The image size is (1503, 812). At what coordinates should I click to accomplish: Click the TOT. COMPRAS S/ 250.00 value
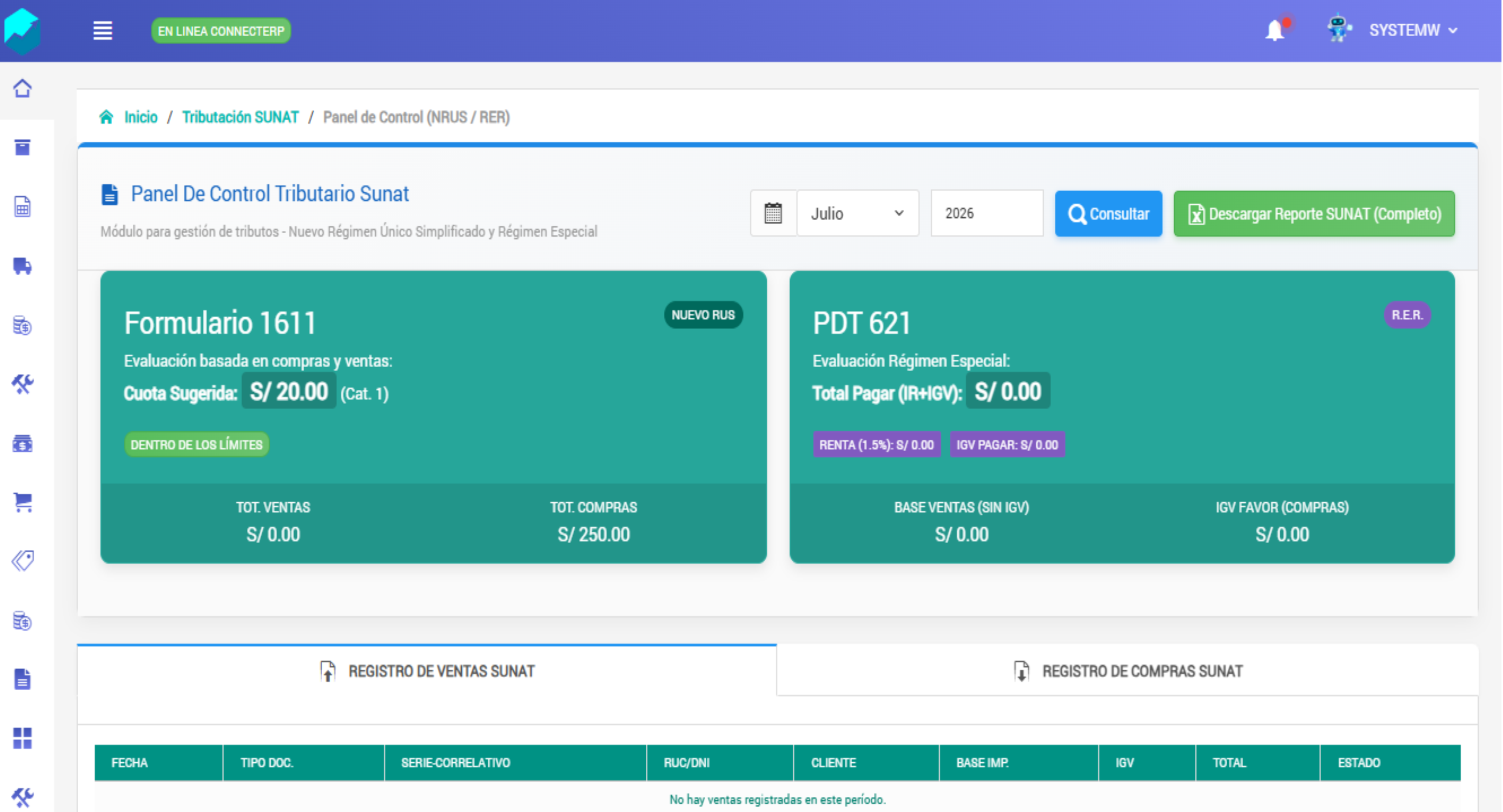click(x=593, y=534)
